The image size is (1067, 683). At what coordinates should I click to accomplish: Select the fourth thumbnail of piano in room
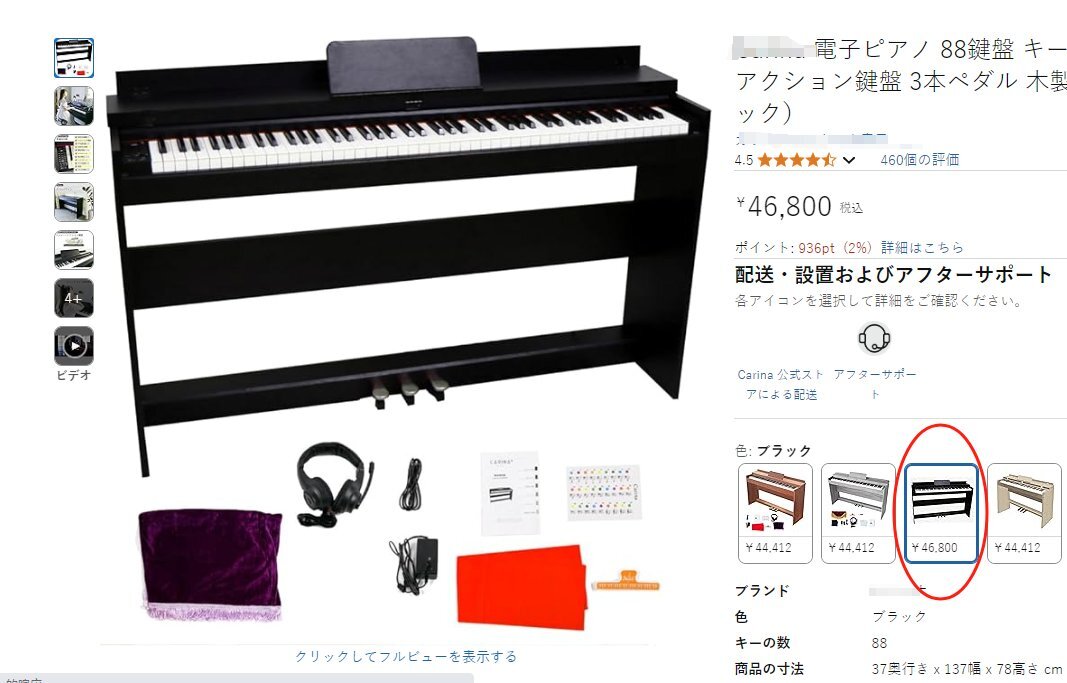tap(73, 202)
